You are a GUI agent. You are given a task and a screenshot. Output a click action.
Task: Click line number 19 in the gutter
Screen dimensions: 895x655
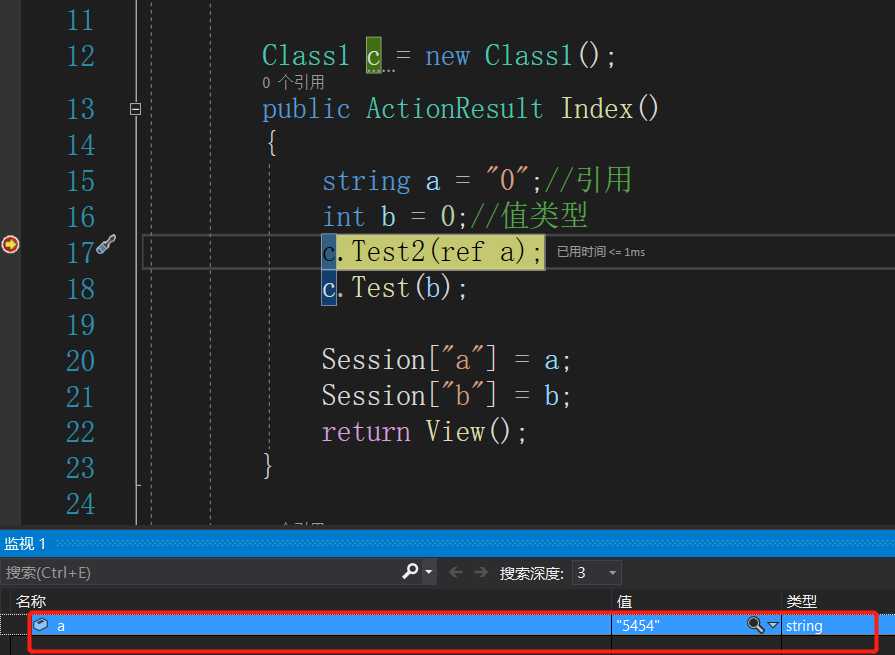point(80,325)
